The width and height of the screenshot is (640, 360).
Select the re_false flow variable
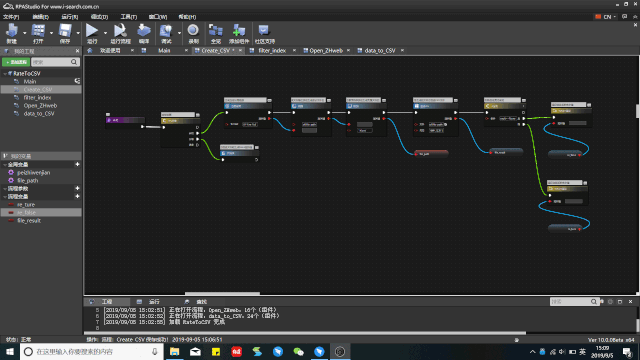26,213
